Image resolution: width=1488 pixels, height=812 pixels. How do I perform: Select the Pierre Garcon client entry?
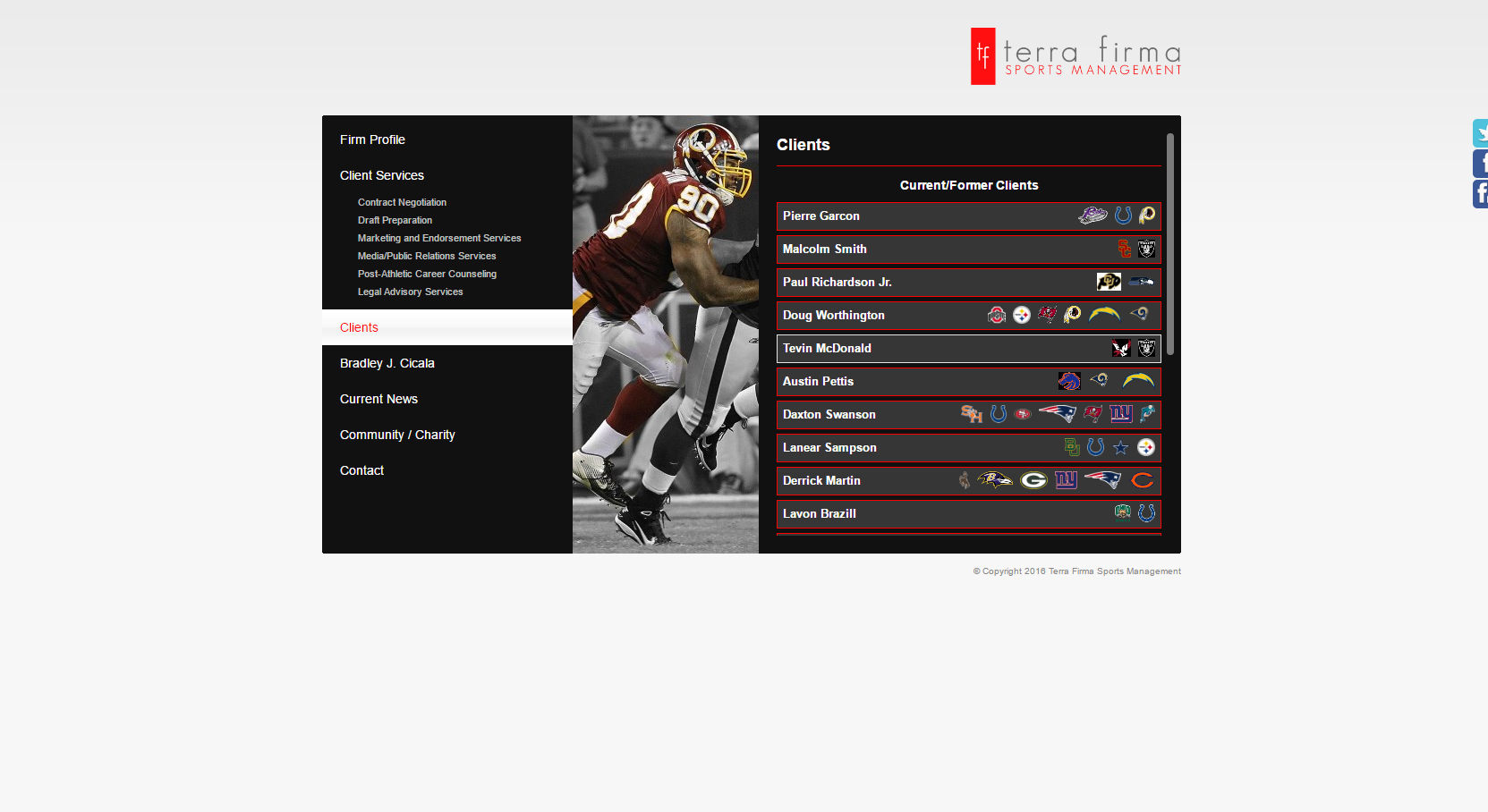tap(821, 216)
